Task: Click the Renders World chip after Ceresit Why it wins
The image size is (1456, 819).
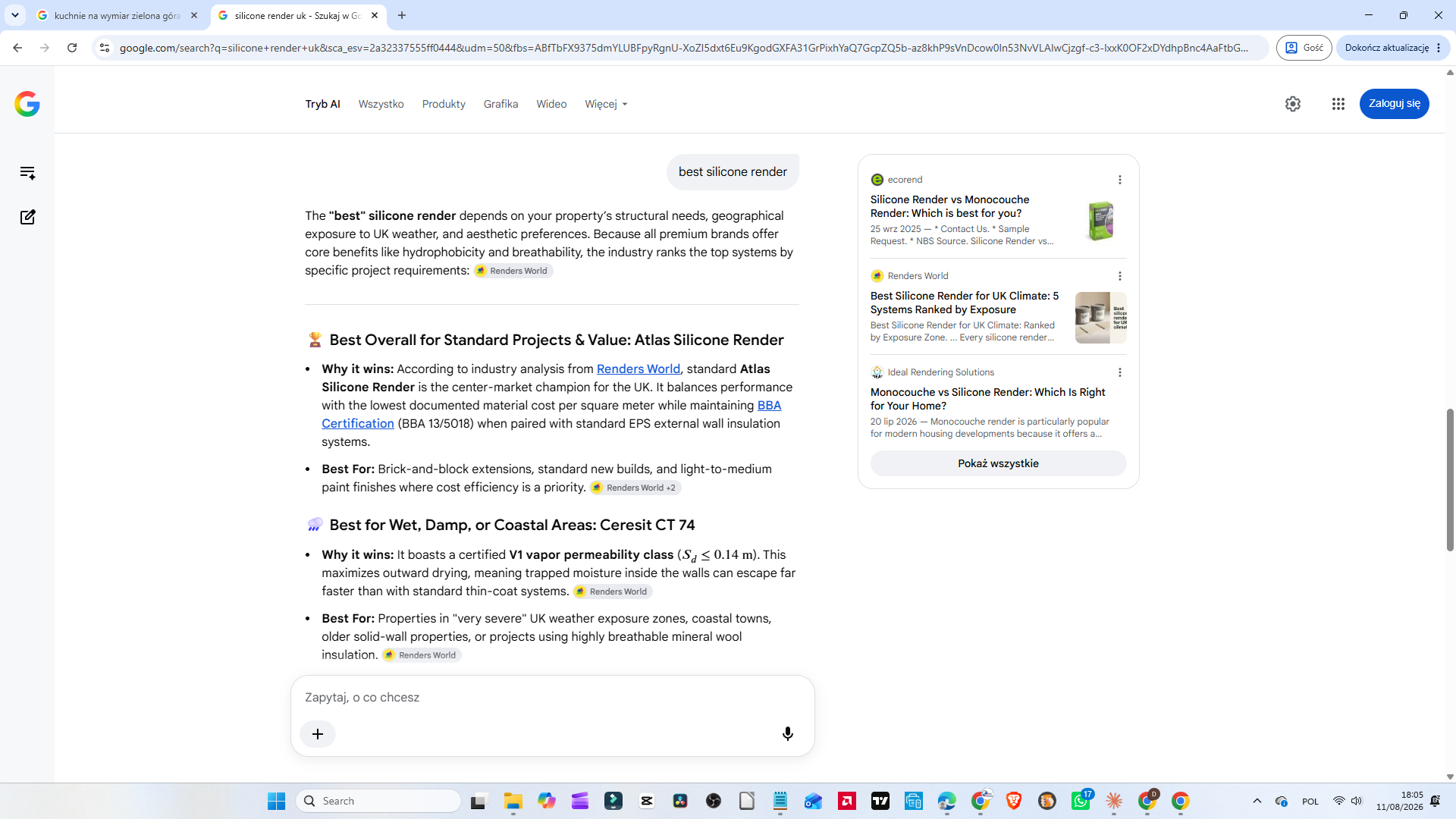Action: coord(613,591)
